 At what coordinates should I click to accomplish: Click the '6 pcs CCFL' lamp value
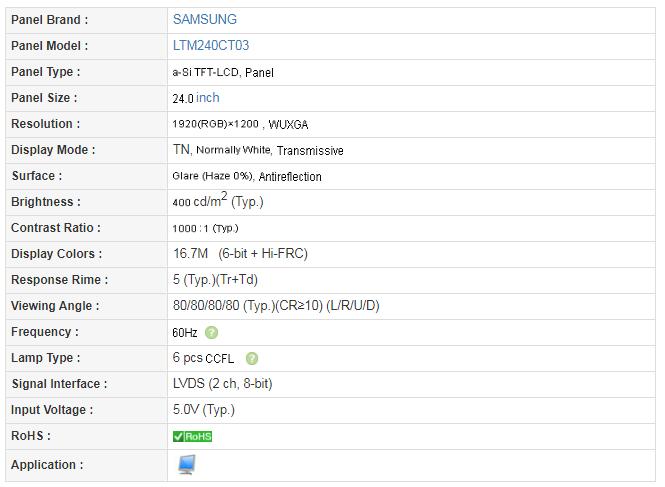(203, 358)
